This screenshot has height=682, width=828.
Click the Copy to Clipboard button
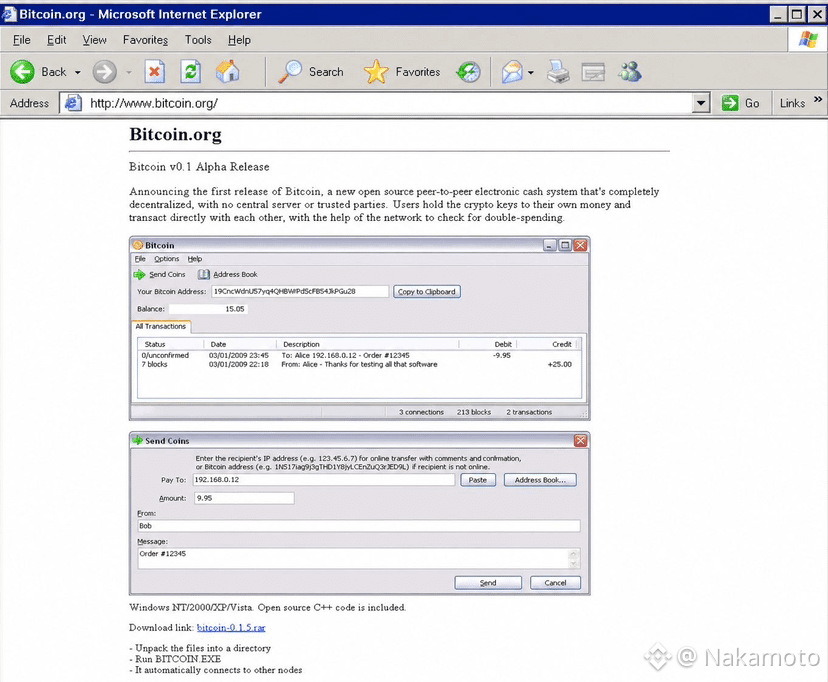pyautogui.click(x=427, y=291)
